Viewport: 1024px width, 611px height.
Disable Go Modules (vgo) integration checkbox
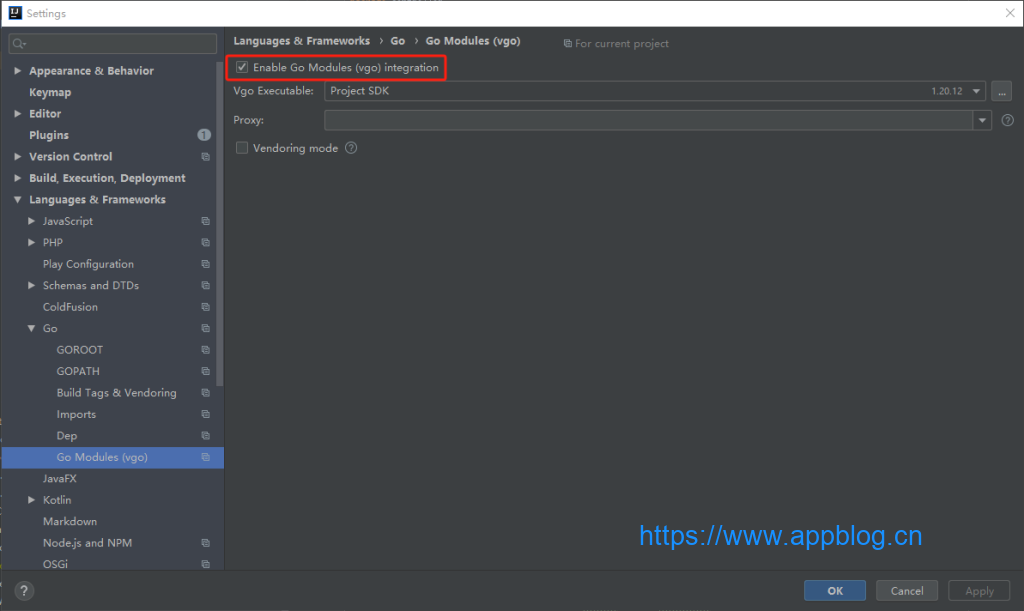click(x=242, y=68)
